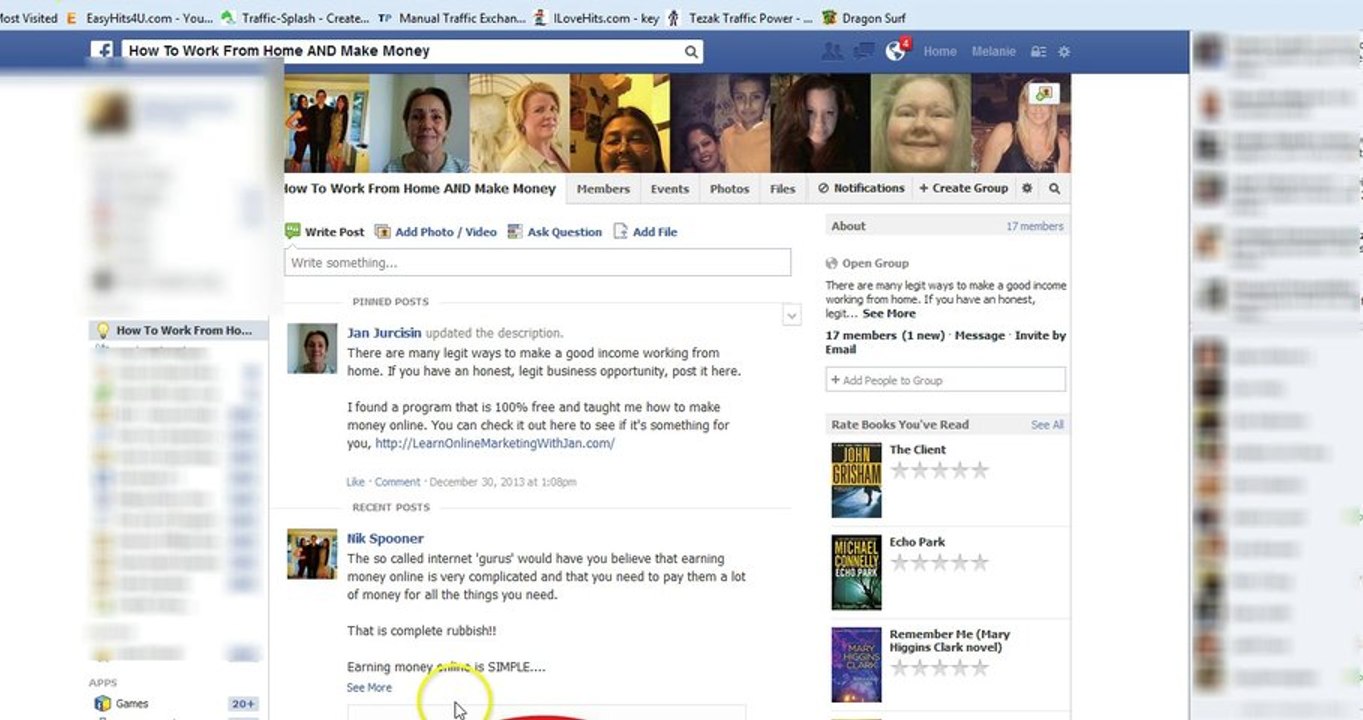Switch to the Members tab
This screenshot has width=1363, height=720.
coord(603,188)
